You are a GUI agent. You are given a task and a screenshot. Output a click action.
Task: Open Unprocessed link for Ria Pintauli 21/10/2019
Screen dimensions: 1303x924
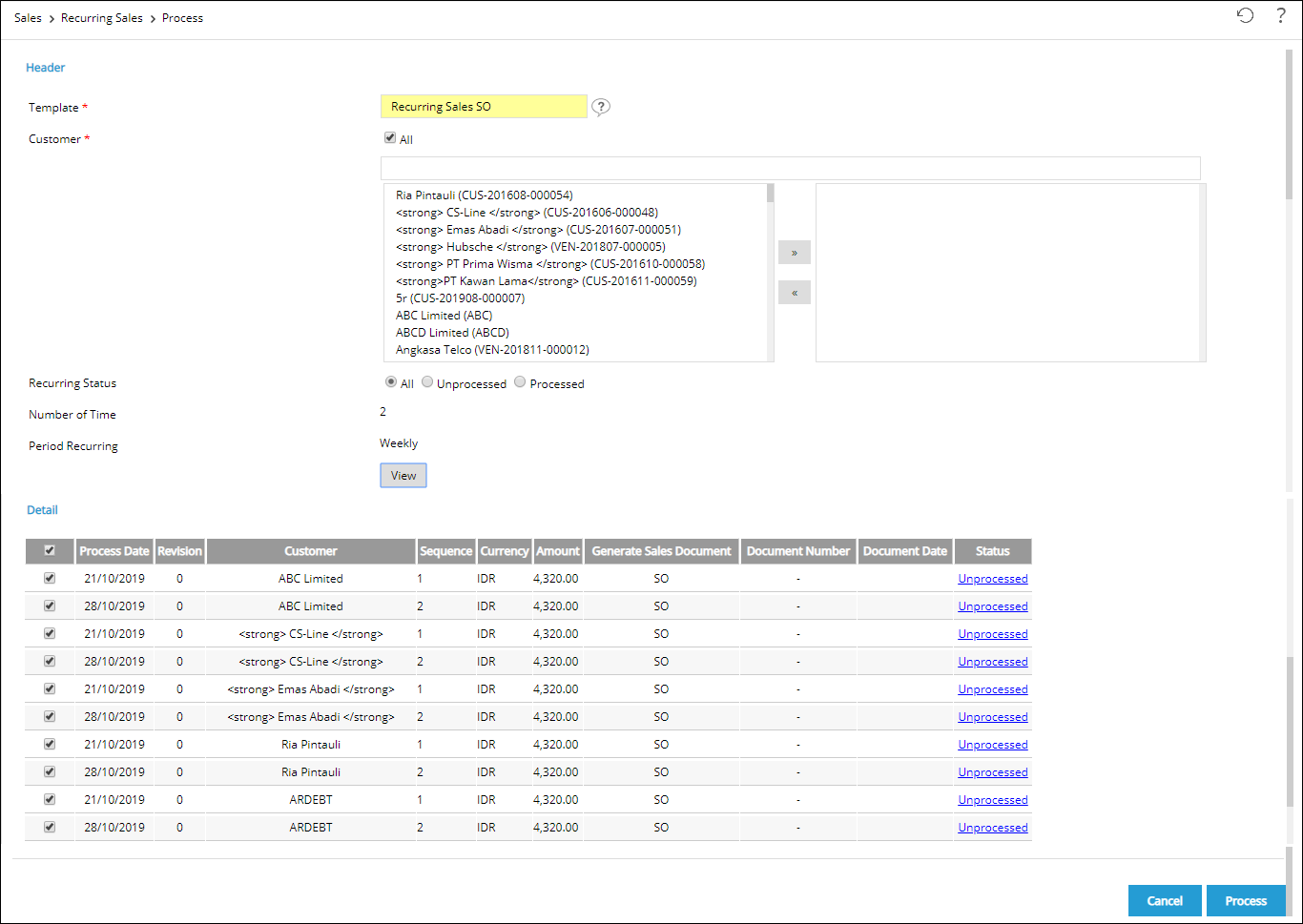993,745
